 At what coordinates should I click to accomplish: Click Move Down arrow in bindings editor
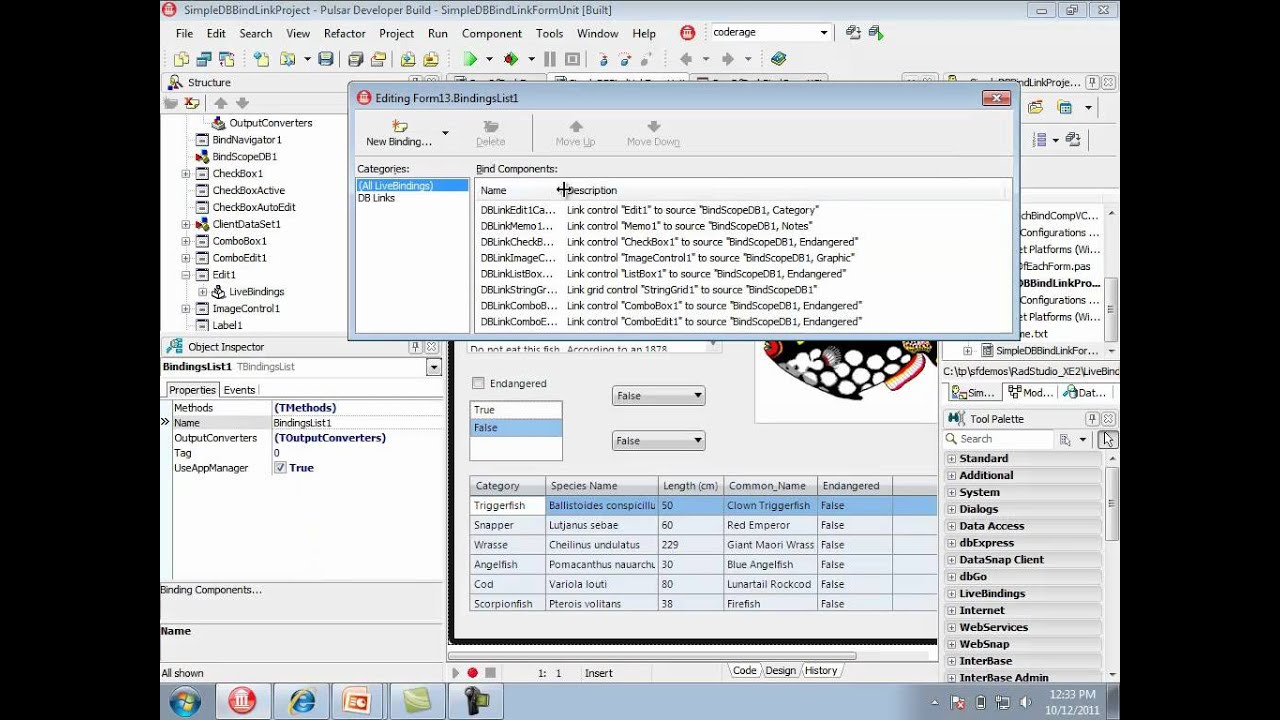653,126
